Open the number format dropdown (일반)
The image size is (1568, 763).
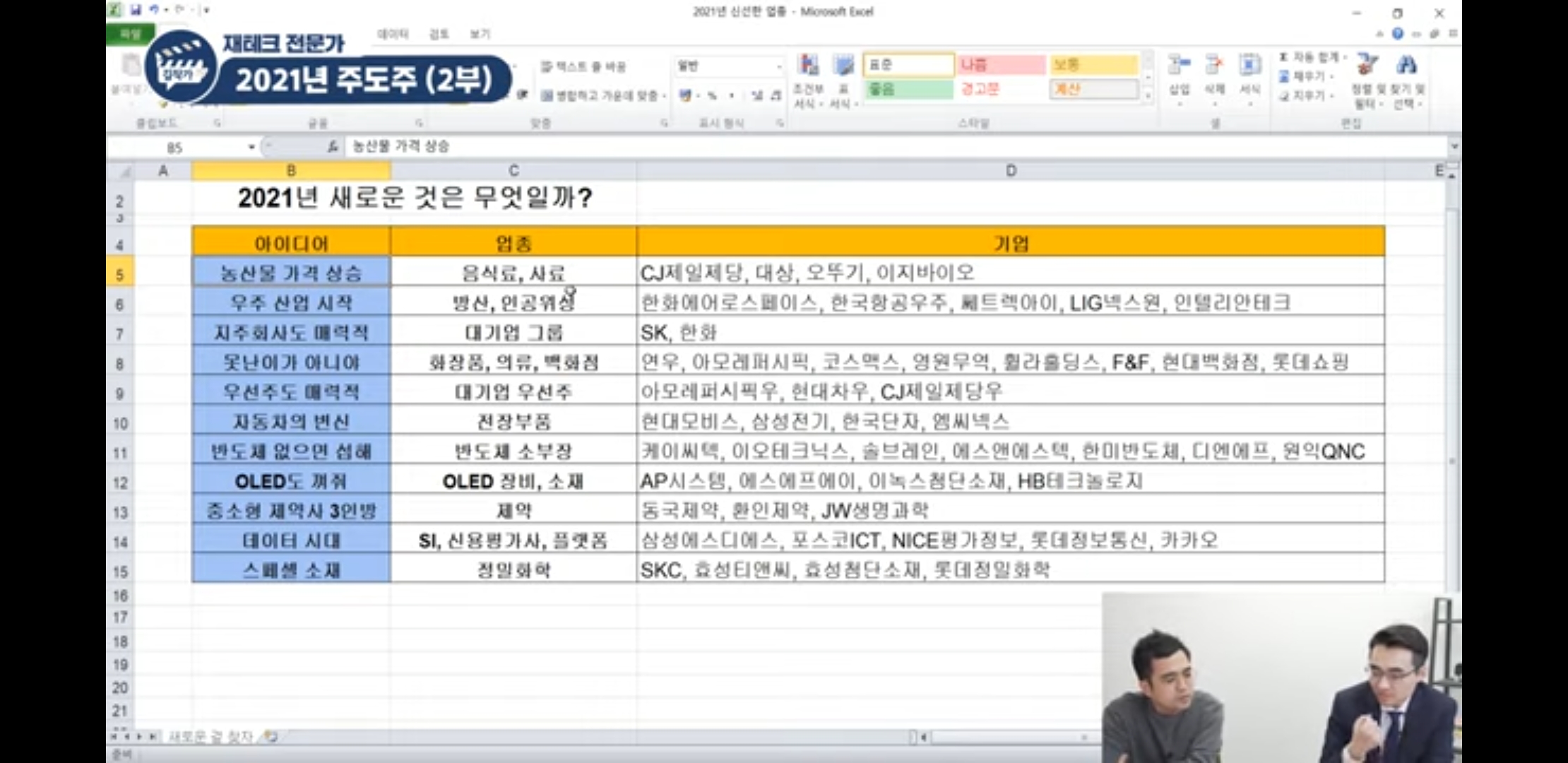[779, 66]
